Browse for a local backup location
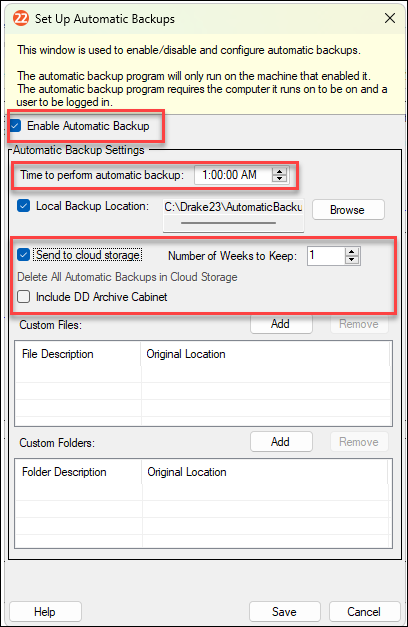 (348, 210)
